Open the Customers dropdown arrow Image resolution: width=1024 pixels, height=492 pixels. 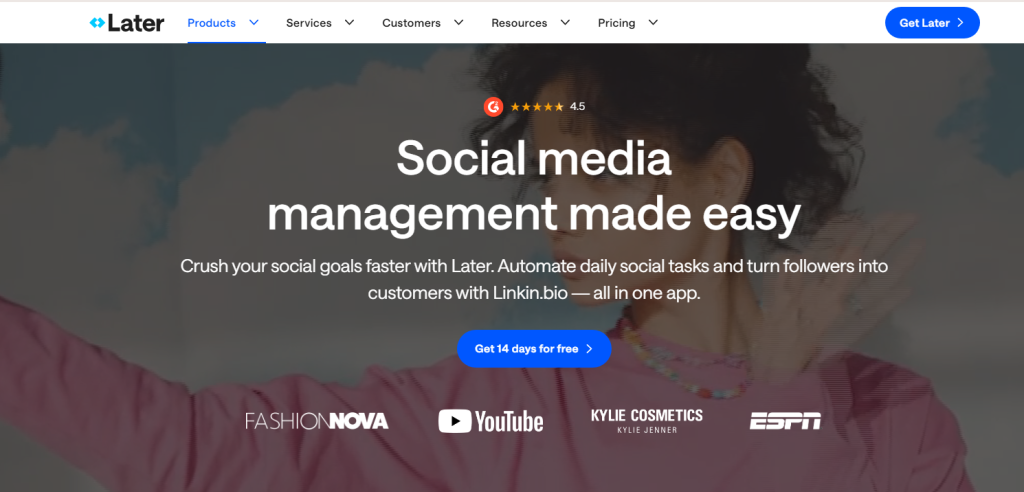tap(458, 23)
